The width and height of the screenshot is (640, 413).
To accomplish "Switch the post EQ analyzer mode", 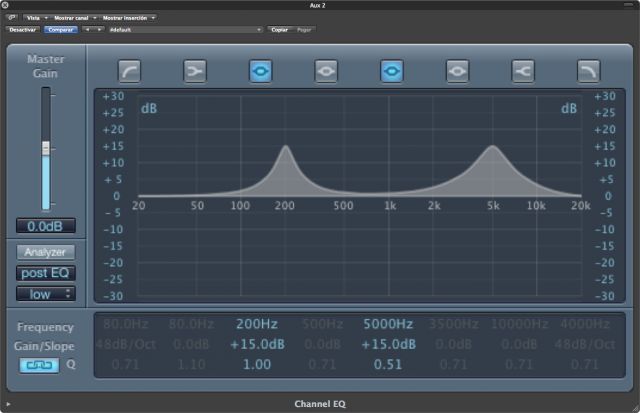I will click(45, 273).
